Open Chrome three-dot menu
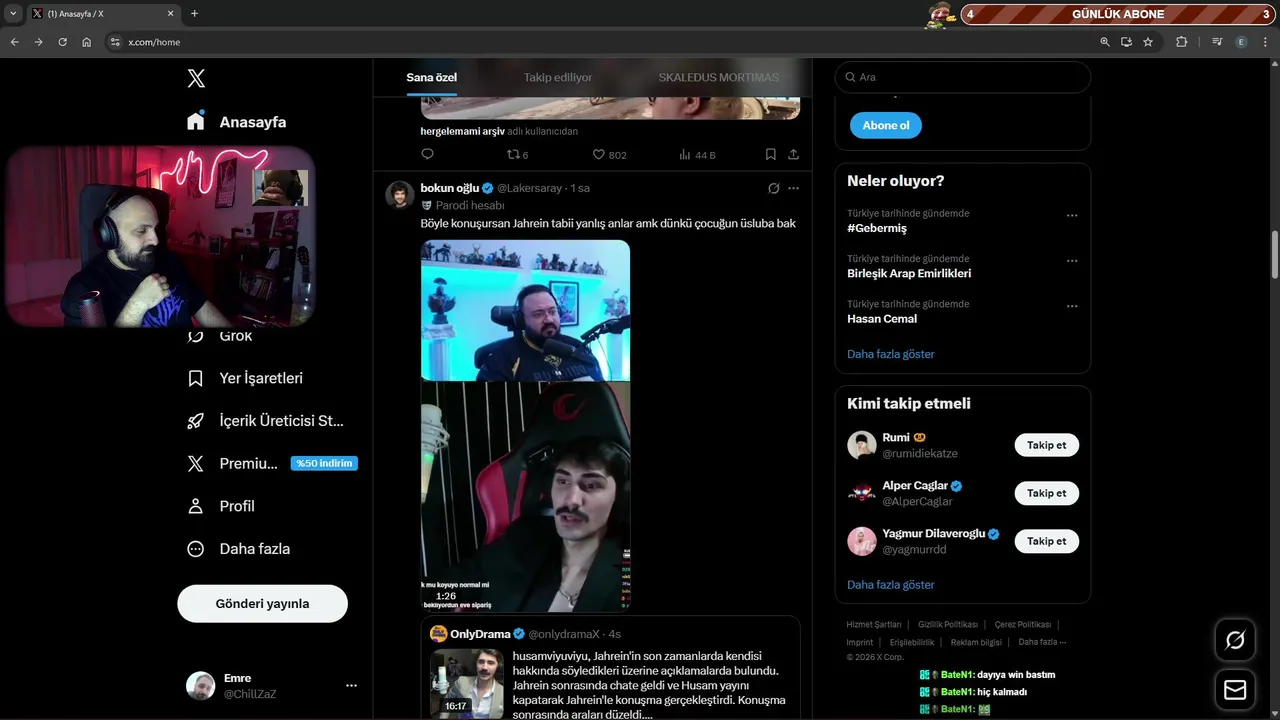 coord(1265,42)
